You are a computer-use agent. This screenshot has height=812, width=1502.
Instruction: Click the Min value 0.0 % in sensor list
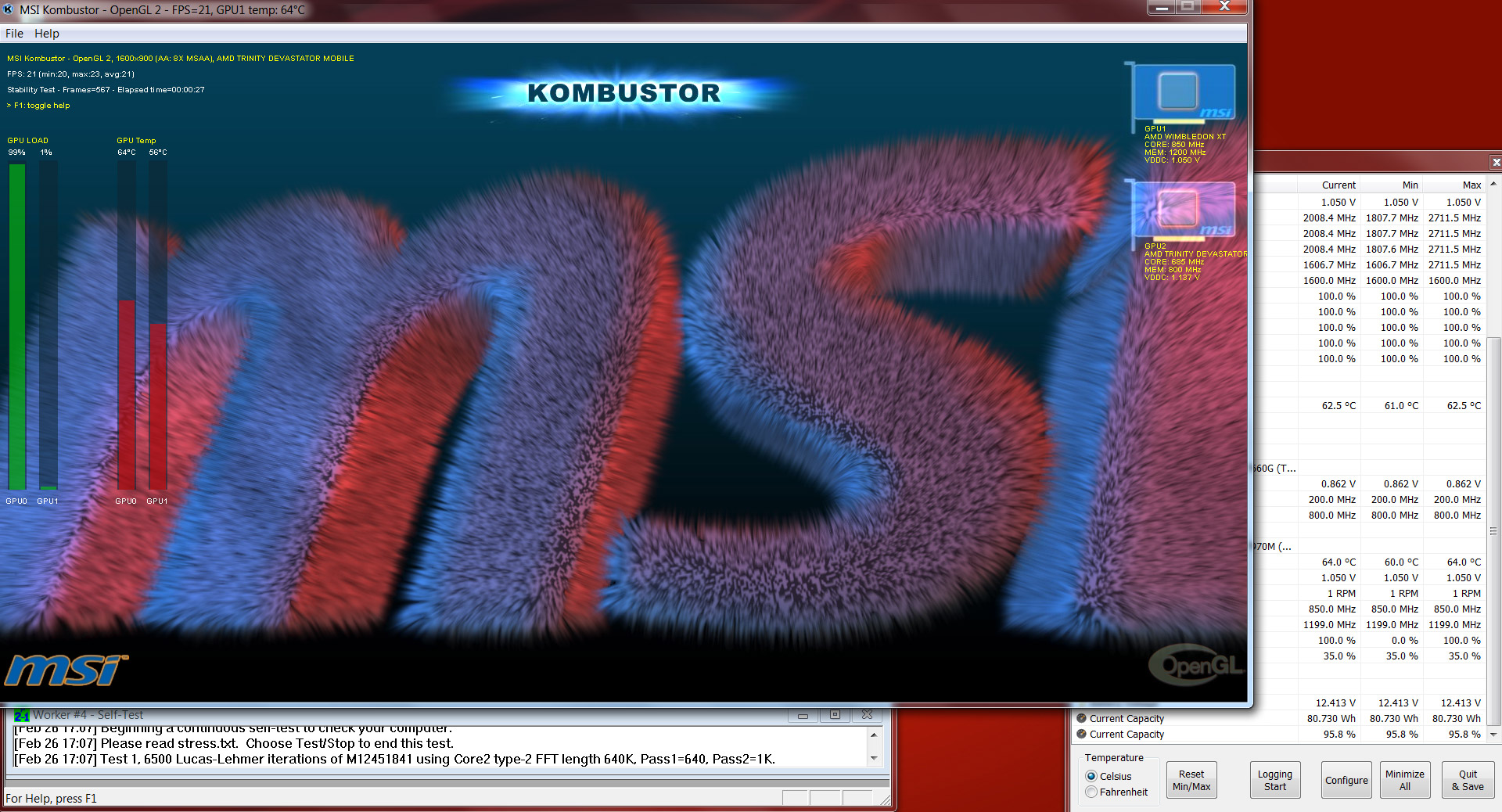(x=1404, y=640)
